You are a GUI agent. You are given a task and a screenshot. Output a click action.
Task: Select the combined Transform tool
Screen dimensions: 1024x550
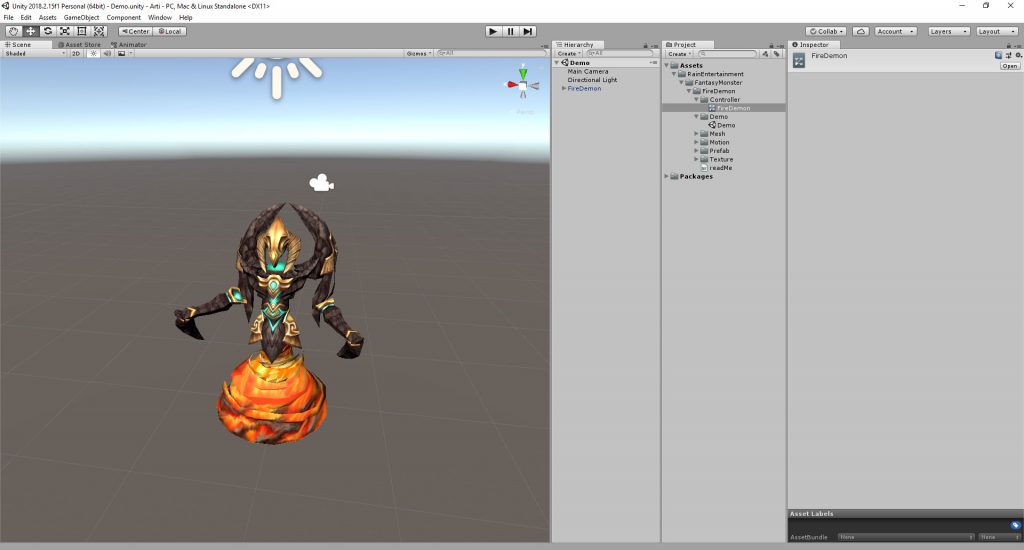(99, 31)
